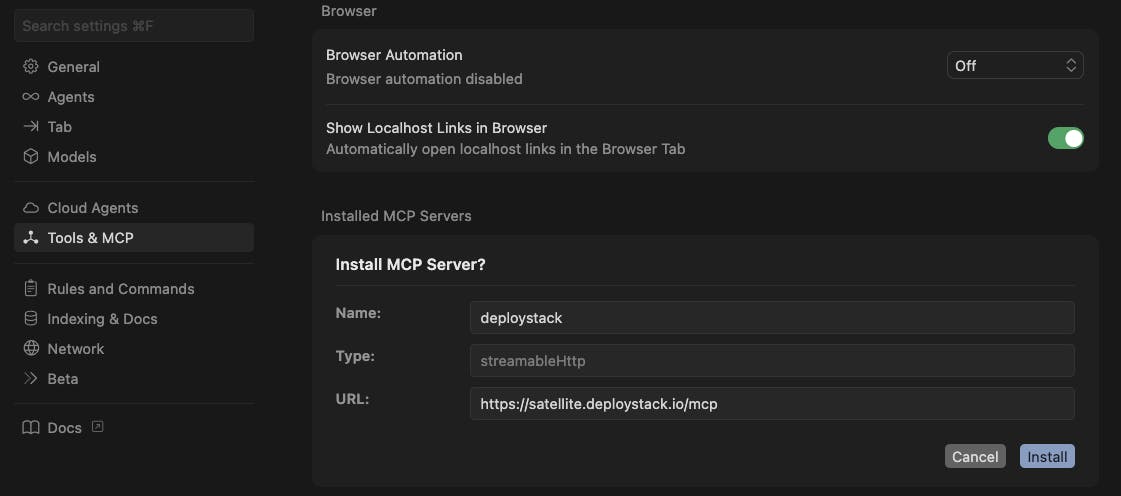This screenshot has height=496, width=1121.
Task: Select Tools & MCP sidebar item
Action: coord(134,238)
